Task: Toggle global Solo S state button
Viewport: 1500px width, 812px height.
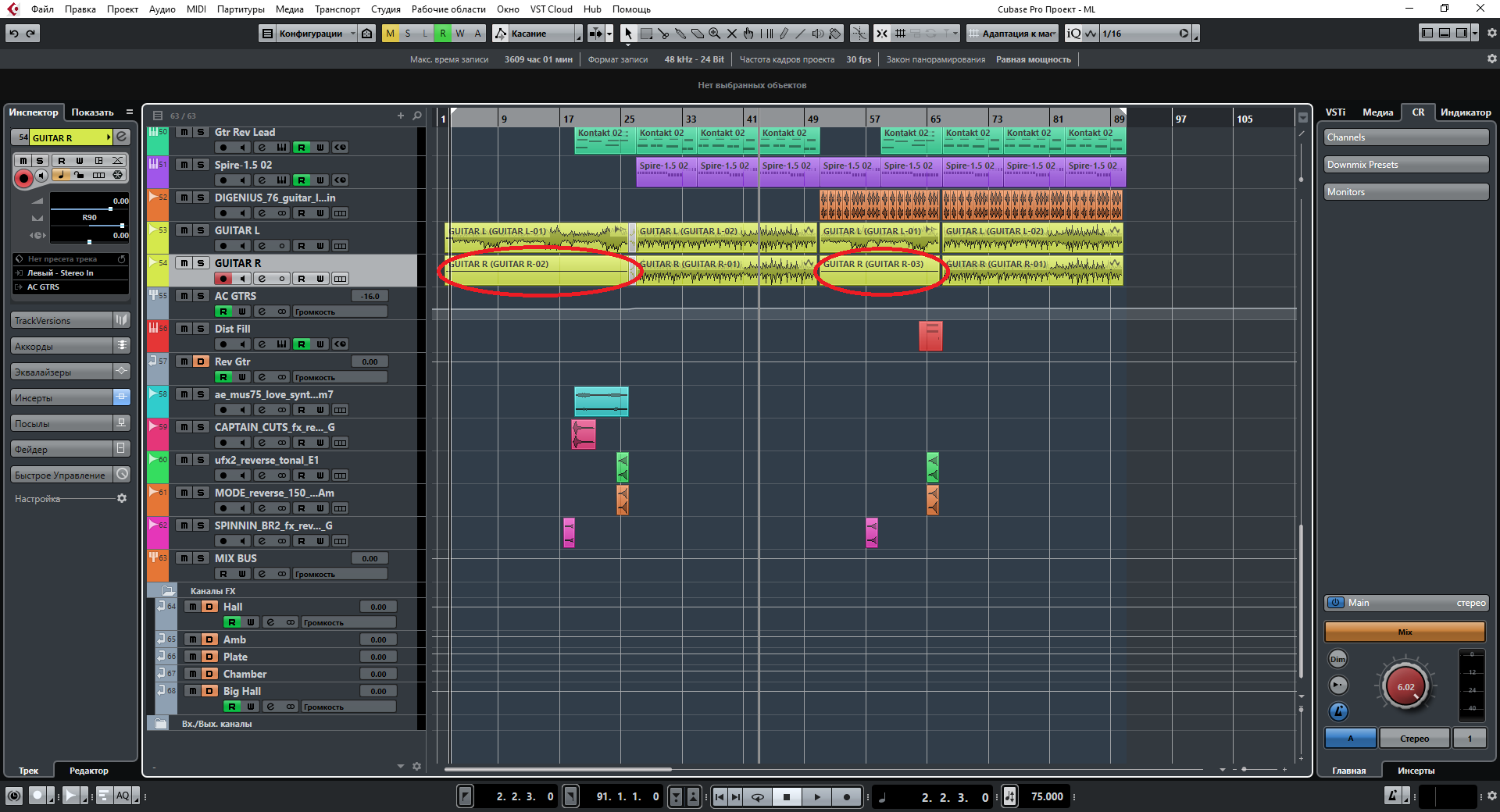Action: coord(408,34)
